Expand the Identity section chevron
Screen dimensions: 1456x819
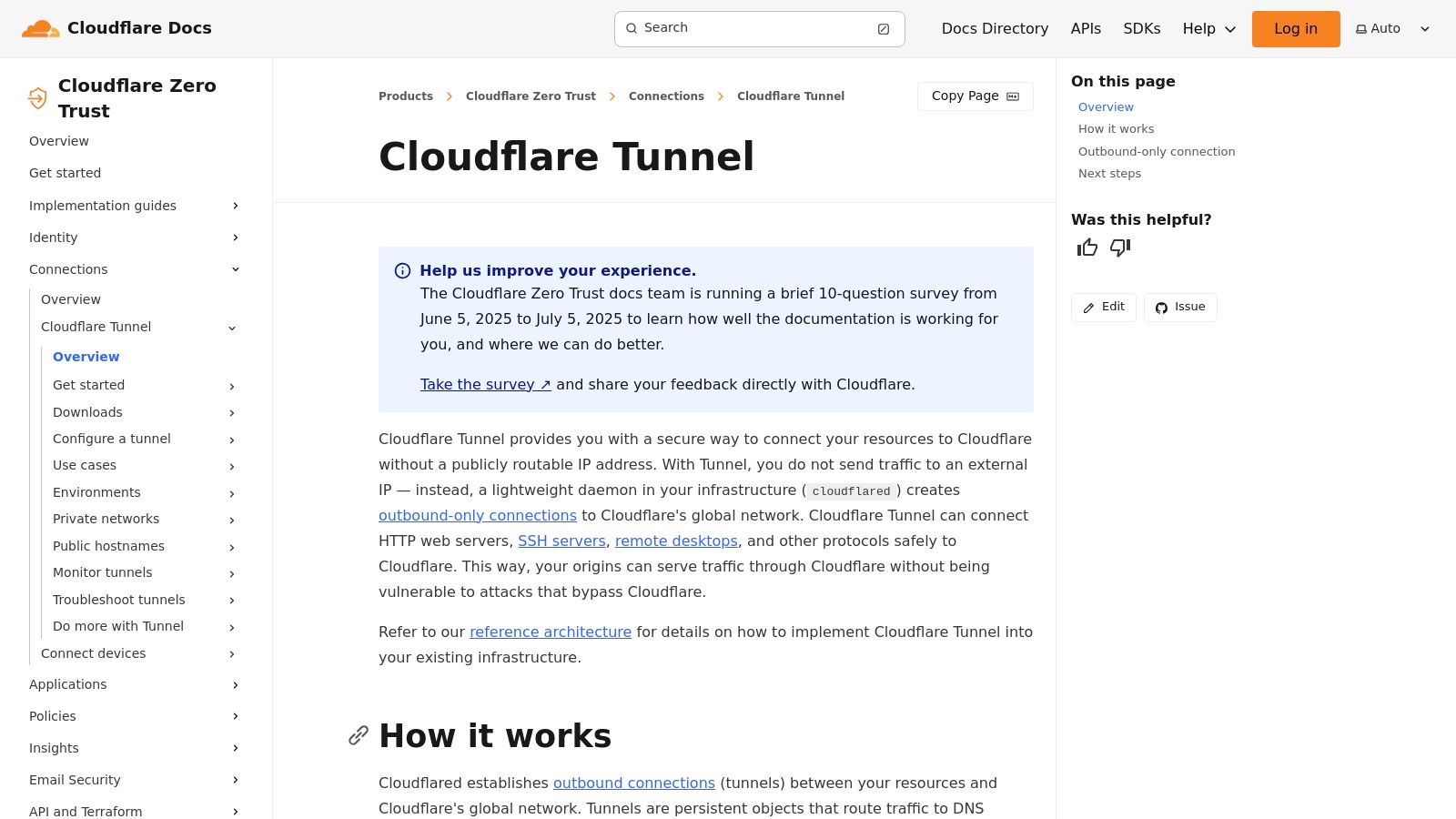click(236, 238)
